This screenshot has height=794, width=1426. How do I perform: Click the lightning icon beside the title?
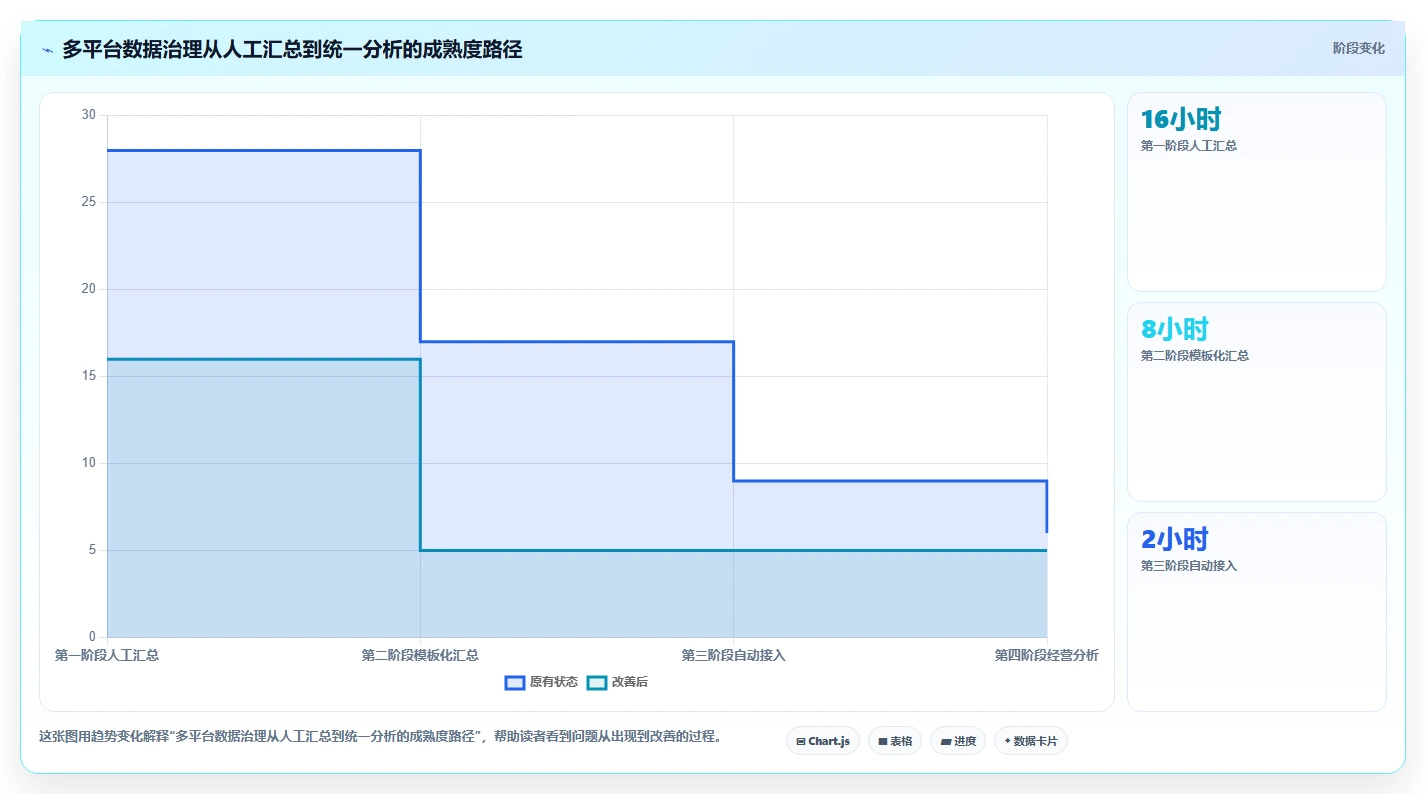[x=48, y=50]
